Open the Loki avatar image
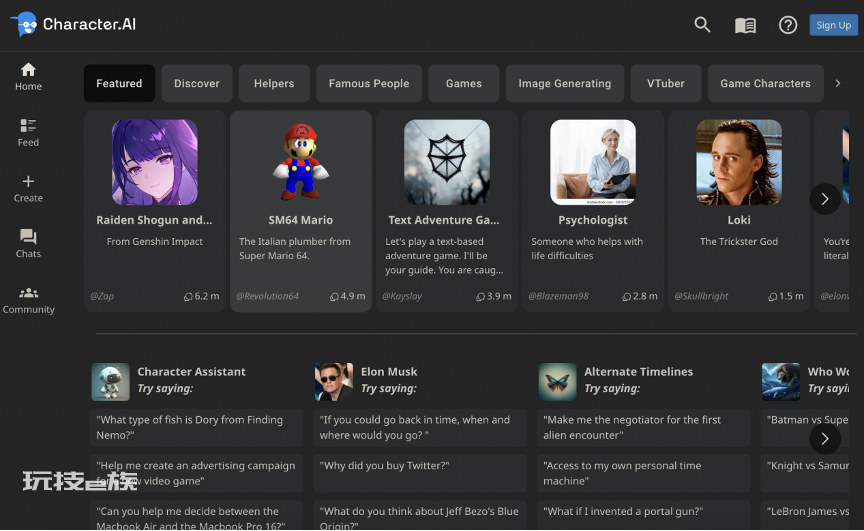The image size is (864, 531). pyautogui.click(x=739, y=162)
